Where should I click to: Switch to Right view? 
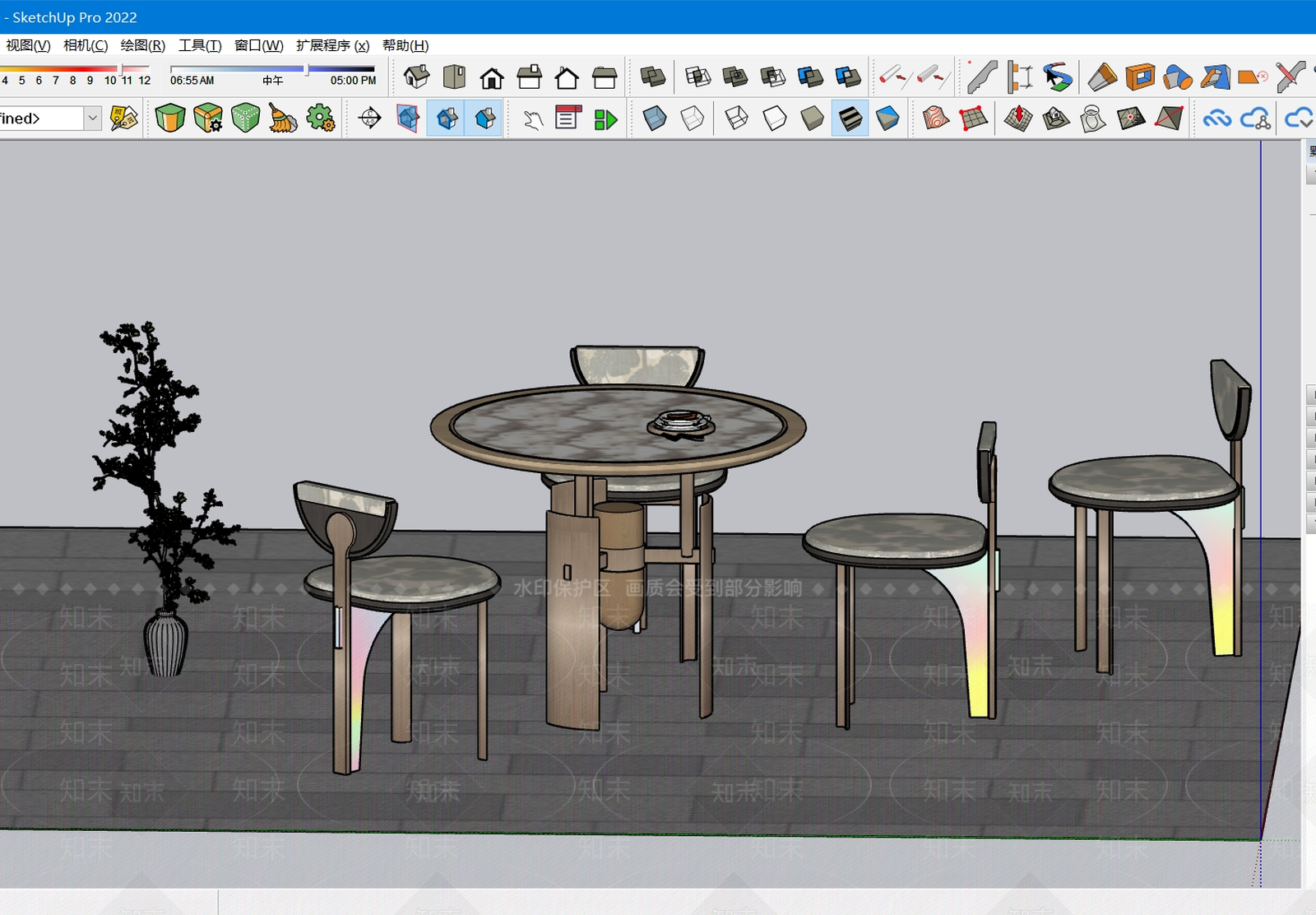click(x=530, y=77)
